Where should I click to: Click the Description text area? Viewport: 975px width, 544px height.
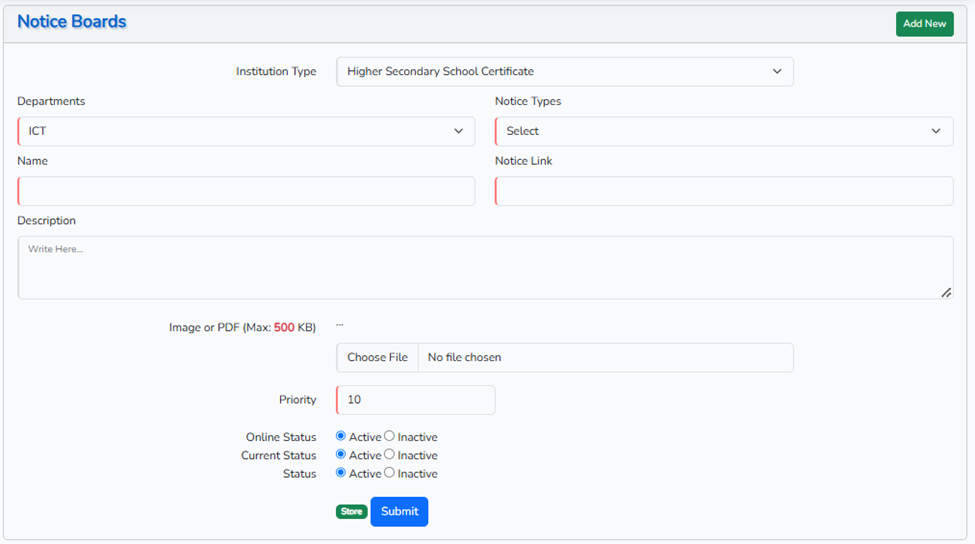485,267
